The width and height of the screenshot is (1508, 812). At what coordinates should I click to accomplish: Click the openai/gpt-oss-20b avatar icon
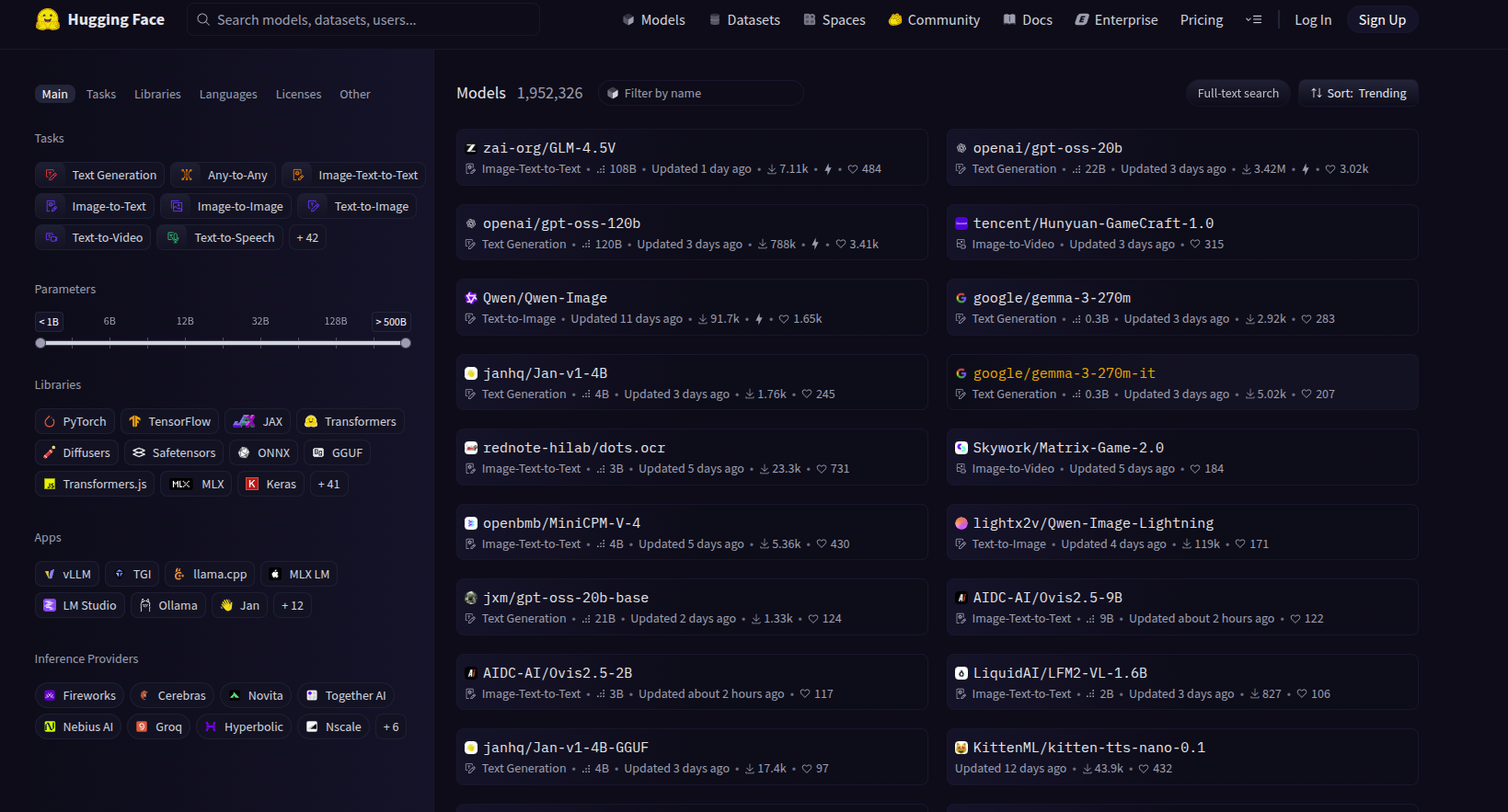coord(961,148)
